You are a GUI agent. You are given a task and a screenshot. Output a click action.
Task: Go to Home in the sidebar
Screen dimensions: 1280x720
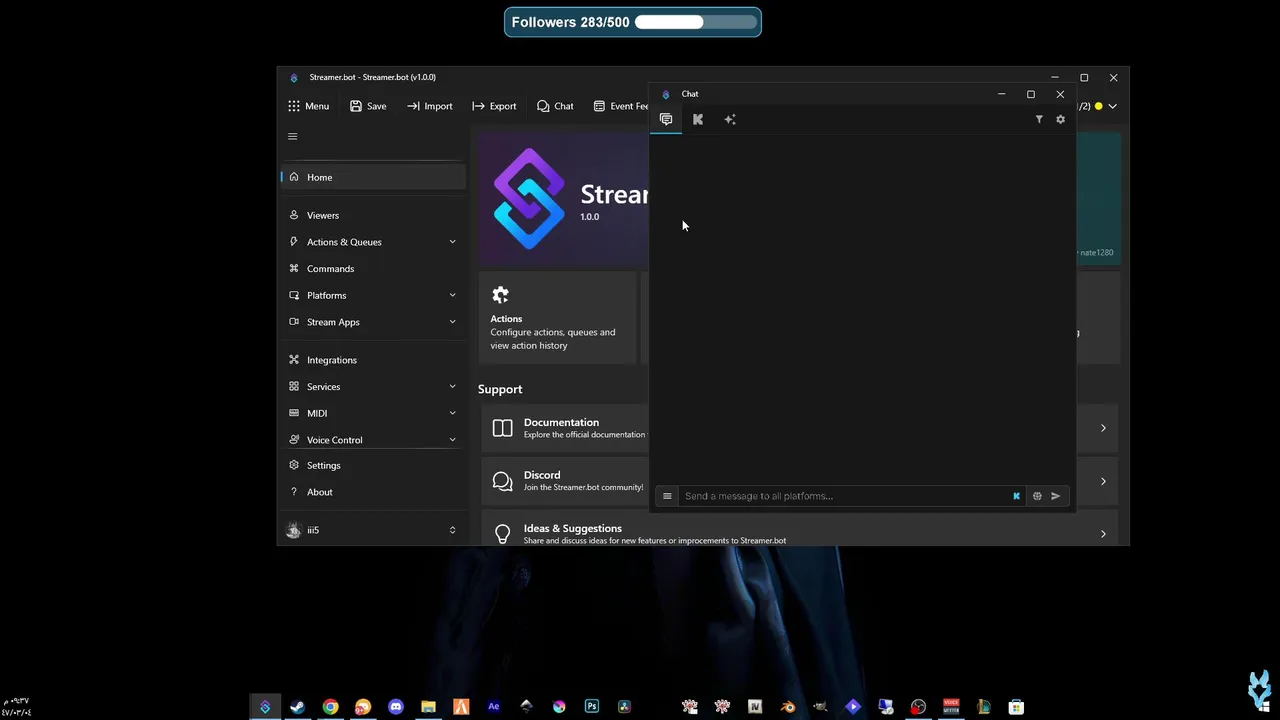coord(373,177)
